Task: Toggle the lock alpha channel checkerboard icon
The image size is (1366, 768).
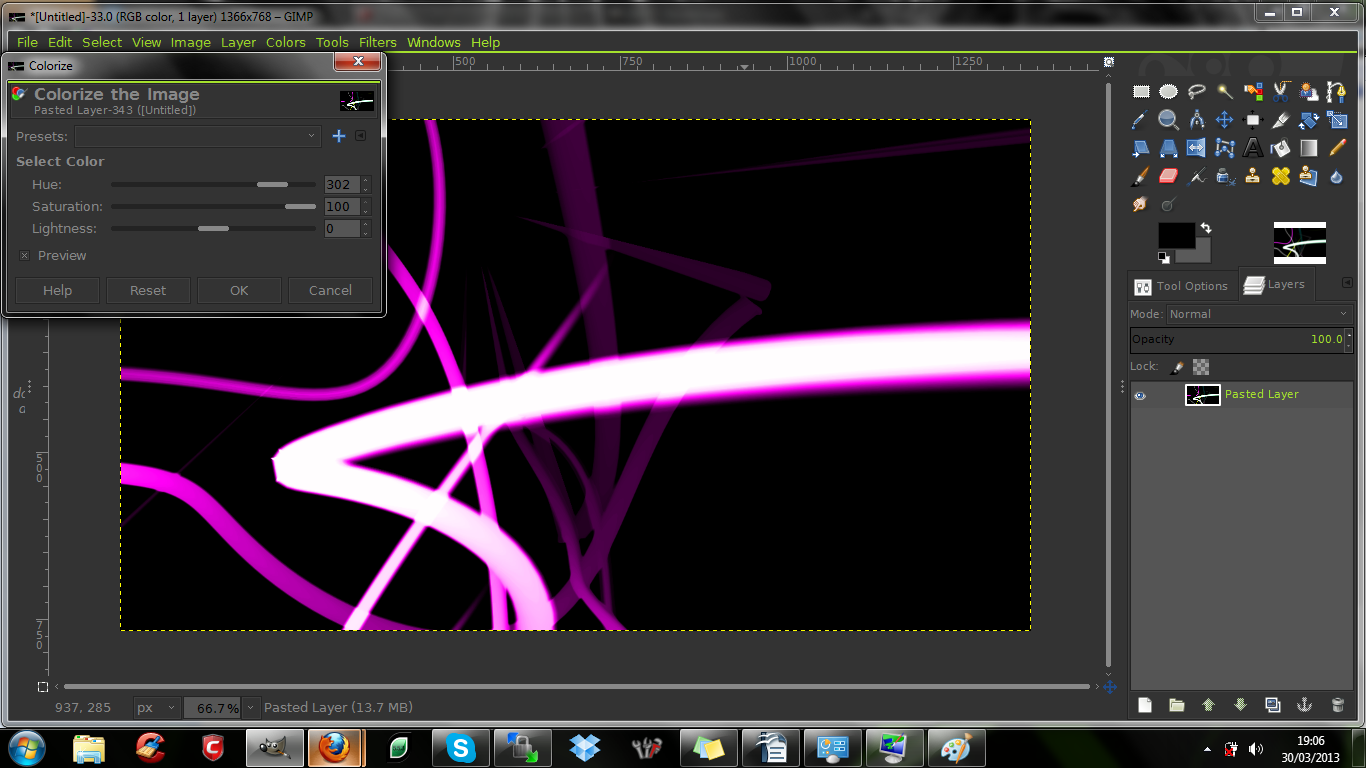Action: [x=1201, y=367]
